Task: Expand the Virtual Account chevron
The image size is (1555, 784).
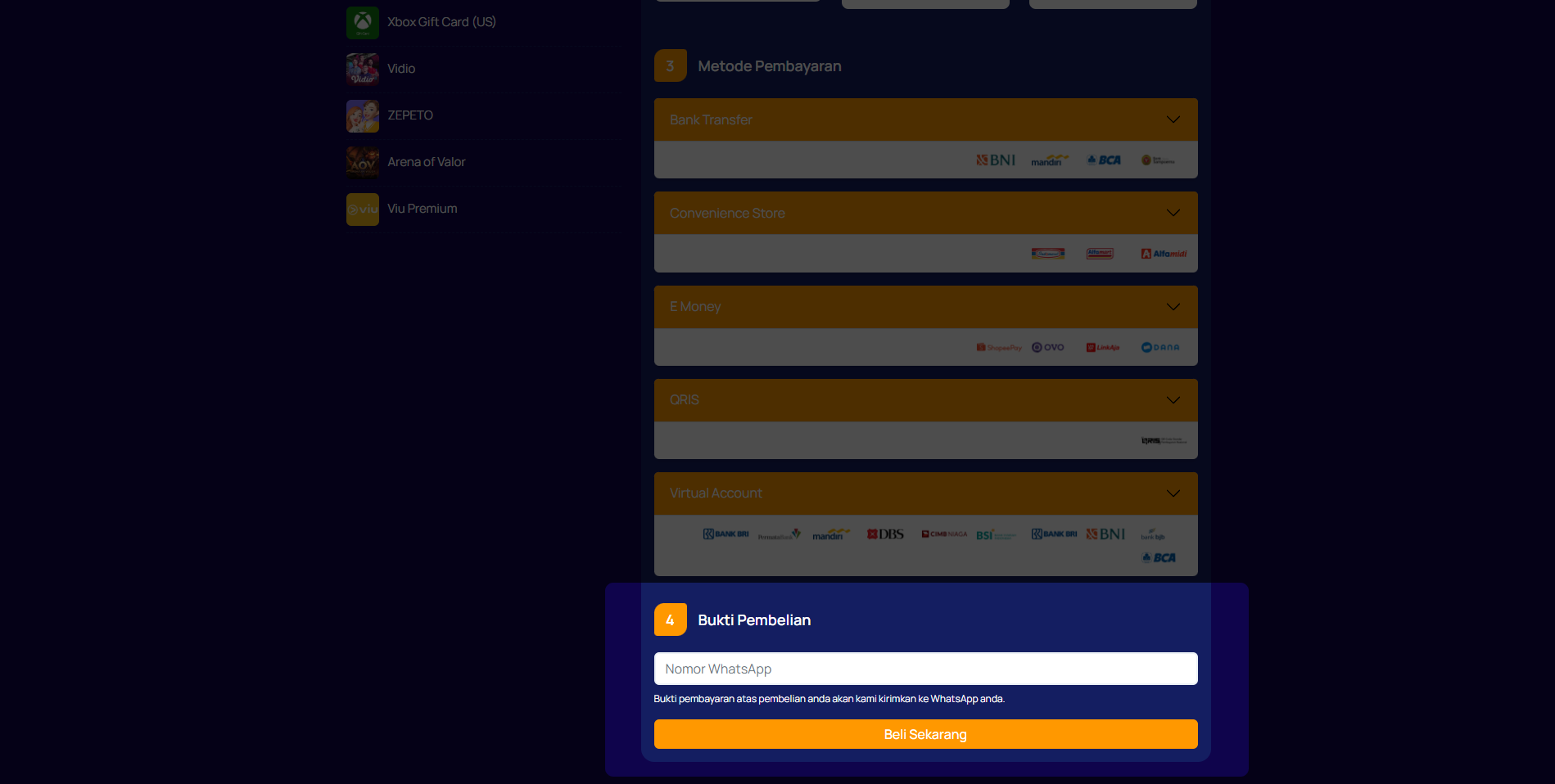Action: (x=1173, y=493)
